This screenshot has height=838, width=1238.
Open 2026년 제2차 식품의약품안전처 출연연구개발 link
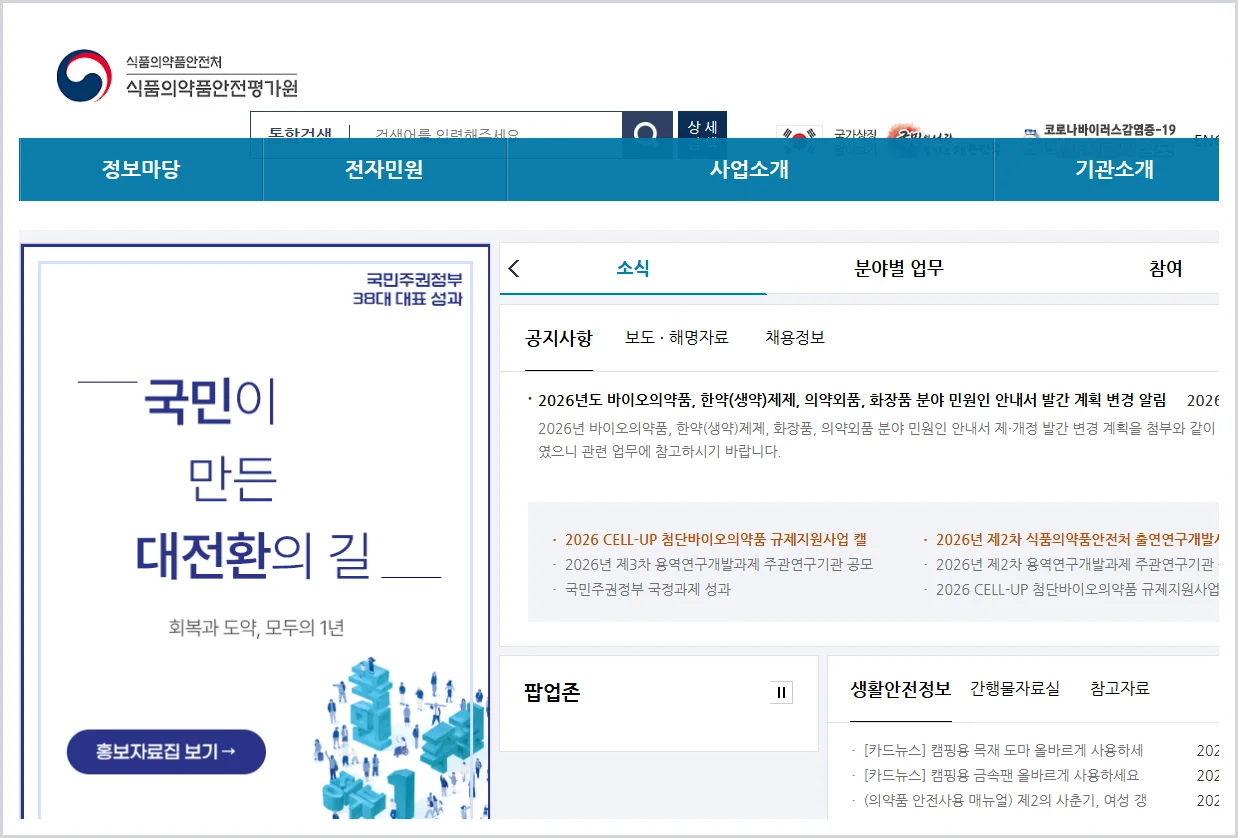1077,539
